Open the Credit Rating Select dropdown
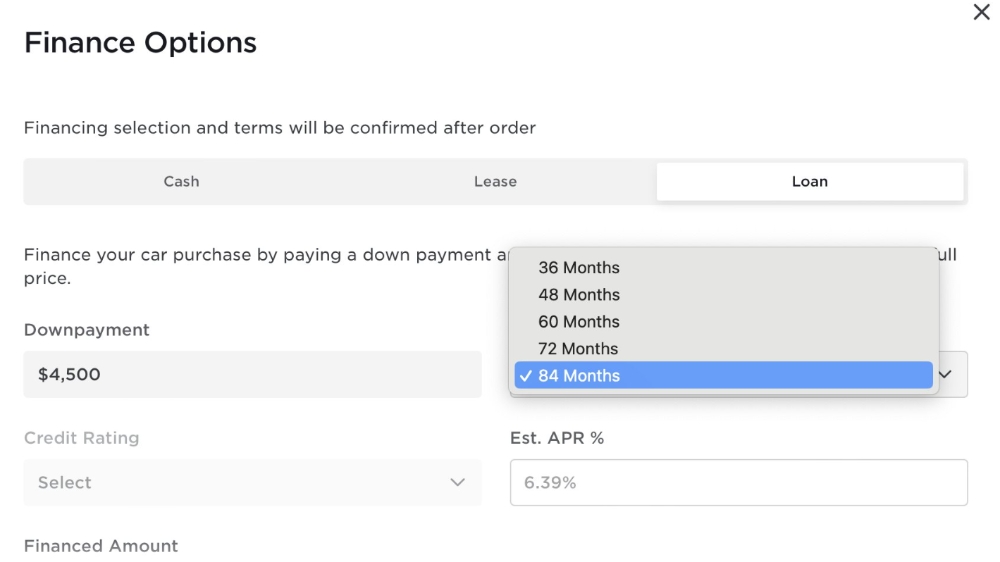Image resolution: width=1000 pixels, height=562 pixels. 253,483
